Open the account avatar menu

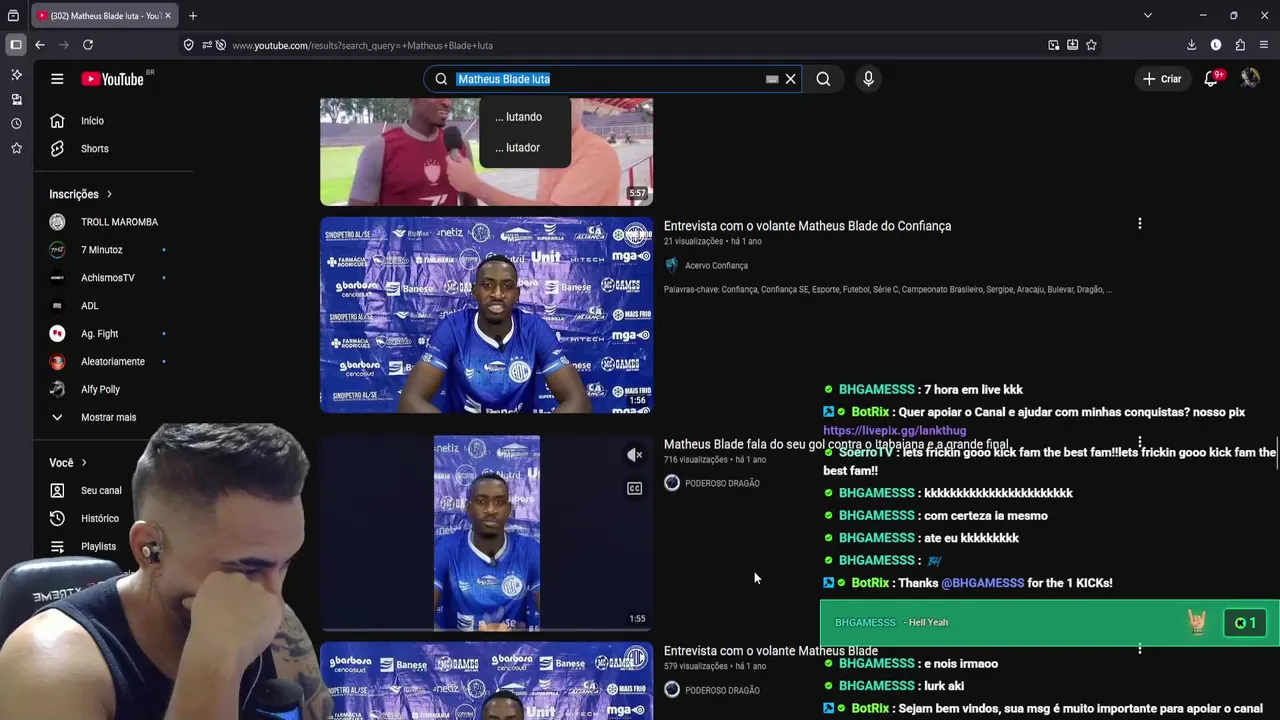1250,78
